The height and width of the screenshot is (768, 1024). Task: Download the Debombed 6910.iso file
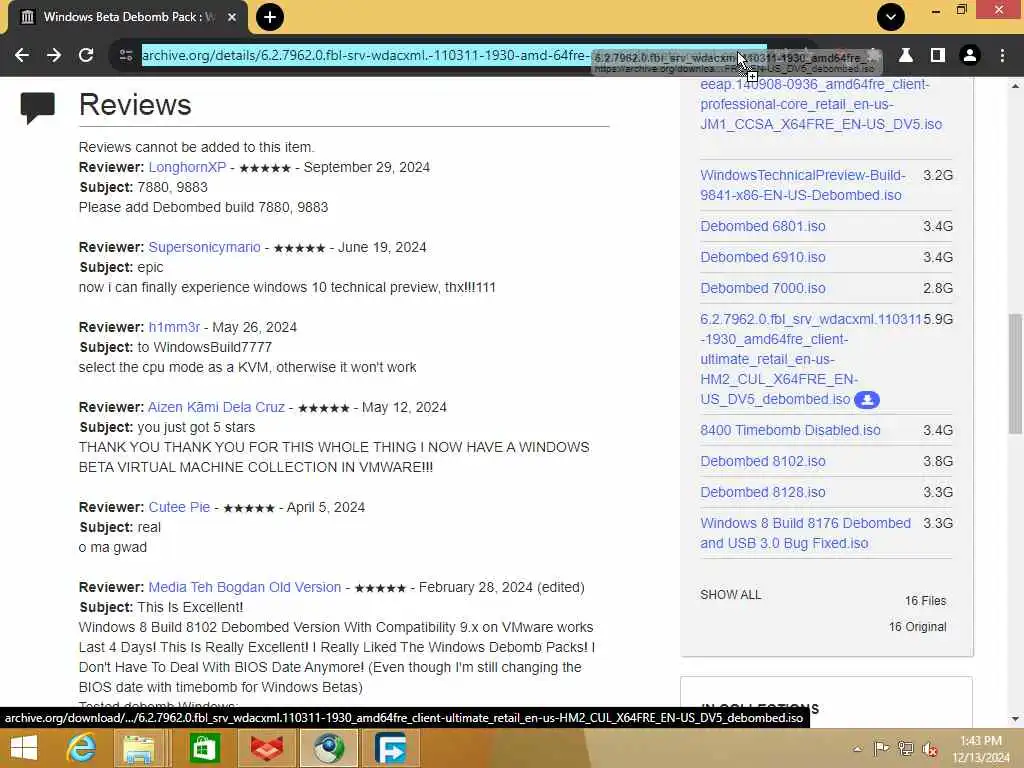point(763,257)
